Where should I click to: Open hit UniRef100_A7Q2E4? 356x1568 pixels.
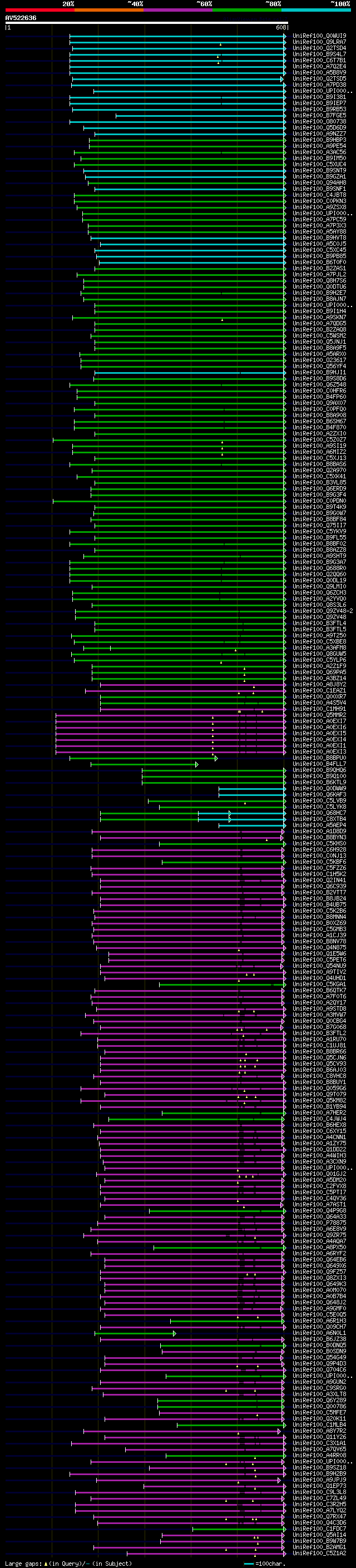(x=319, y=66)
